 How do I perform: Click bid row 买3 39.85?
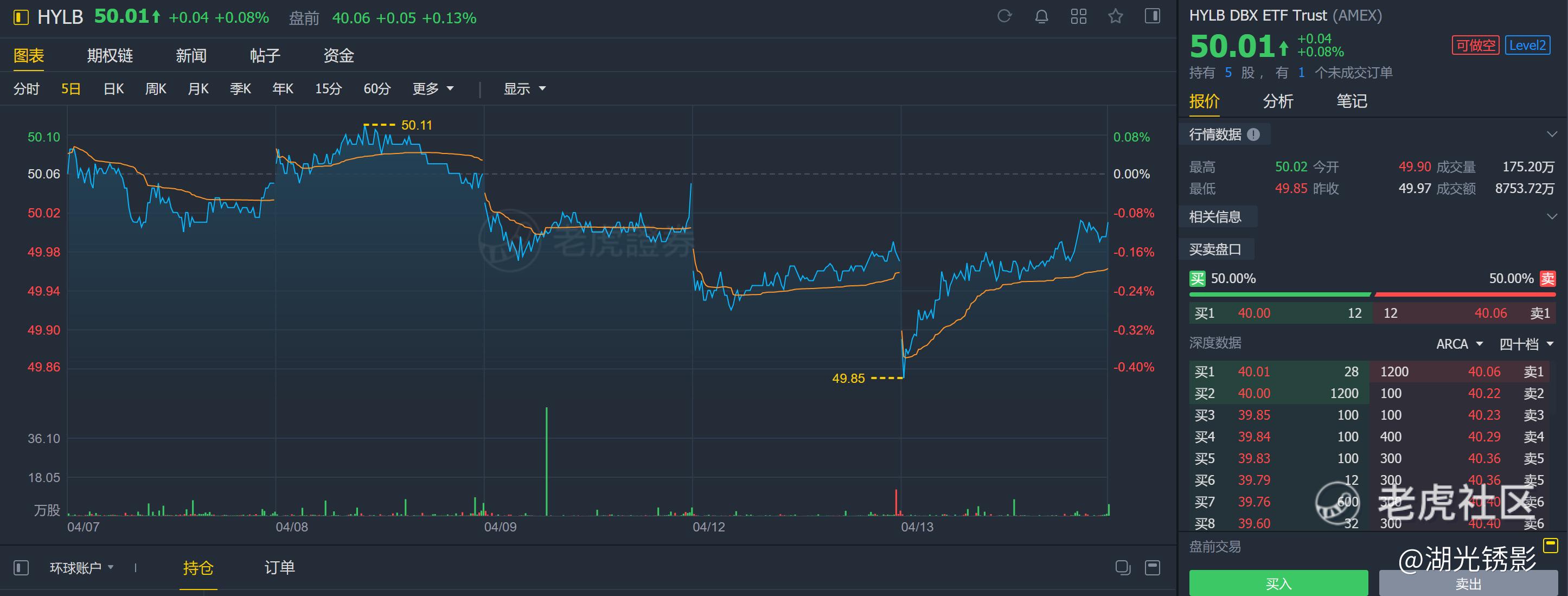coord(1279,415)
